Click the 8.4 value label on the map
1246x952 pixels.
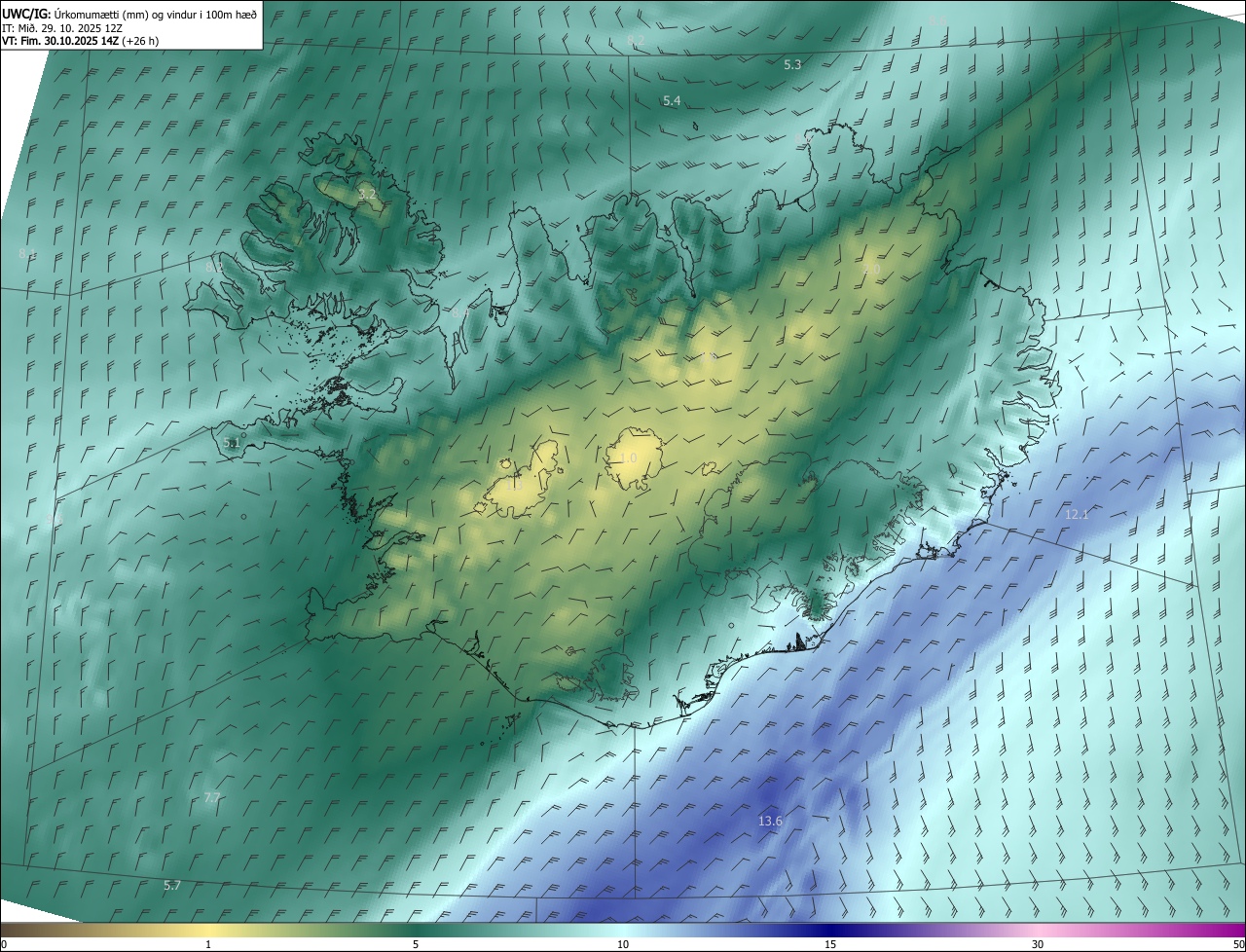(460, 313)
